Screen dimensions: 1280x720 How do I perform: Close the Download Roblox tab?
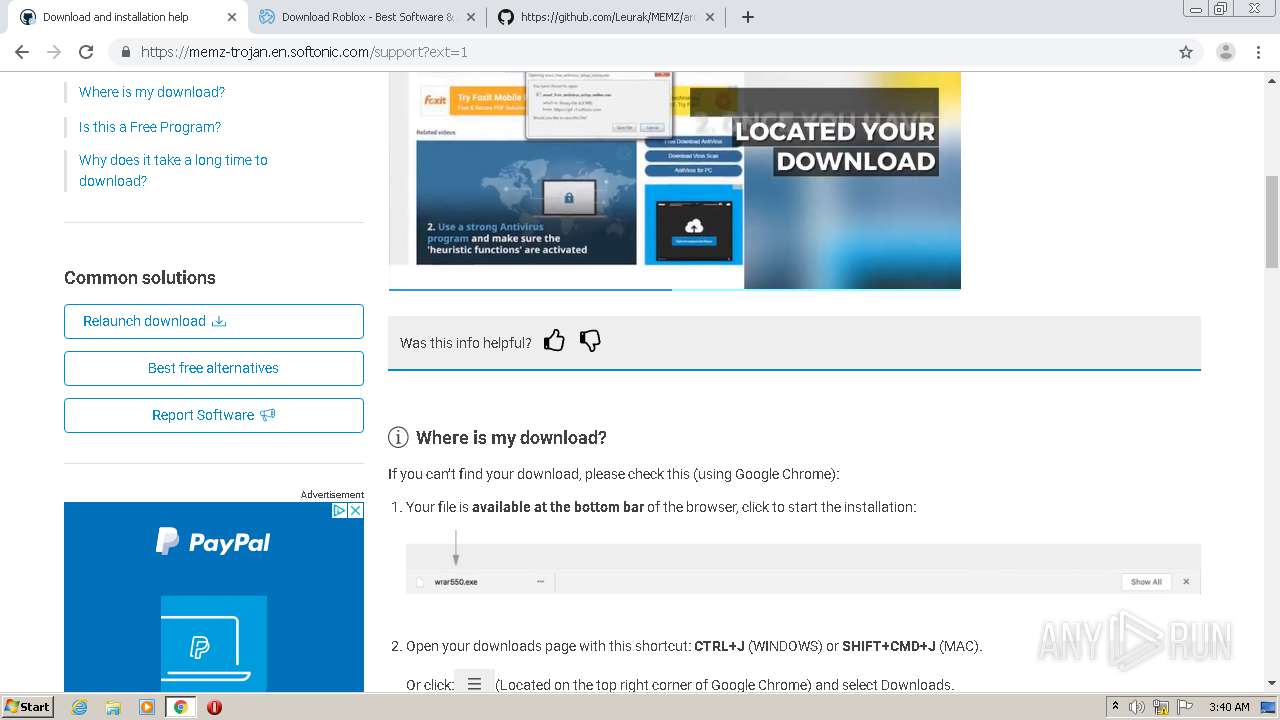(x=471, y=17)
